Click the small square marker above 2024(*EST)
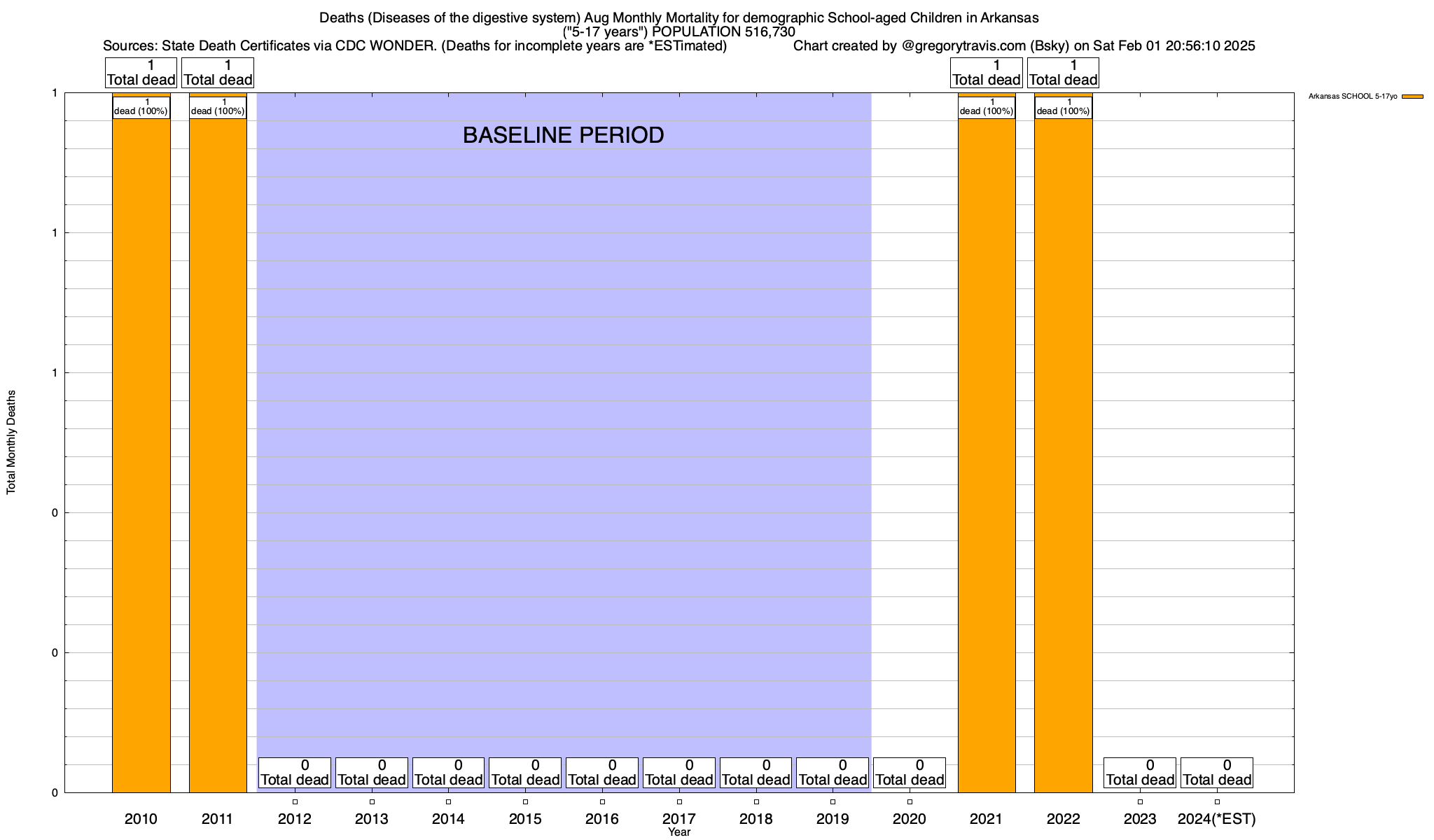This screenshot has width=1434, height=840. tap(1217, 801)
